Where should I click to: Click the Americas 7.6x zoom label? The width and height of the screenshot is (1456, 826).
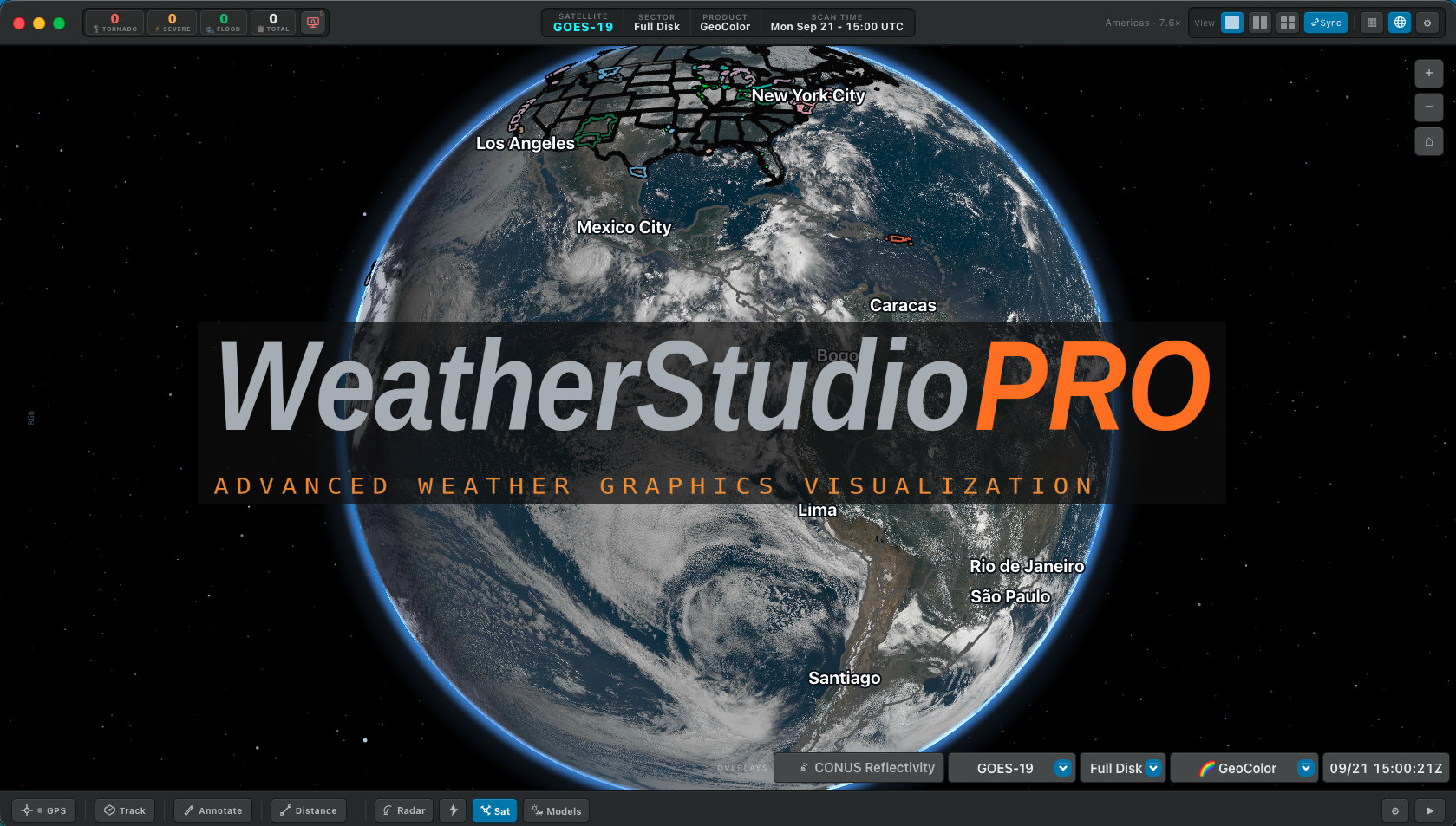(1142, 23)
